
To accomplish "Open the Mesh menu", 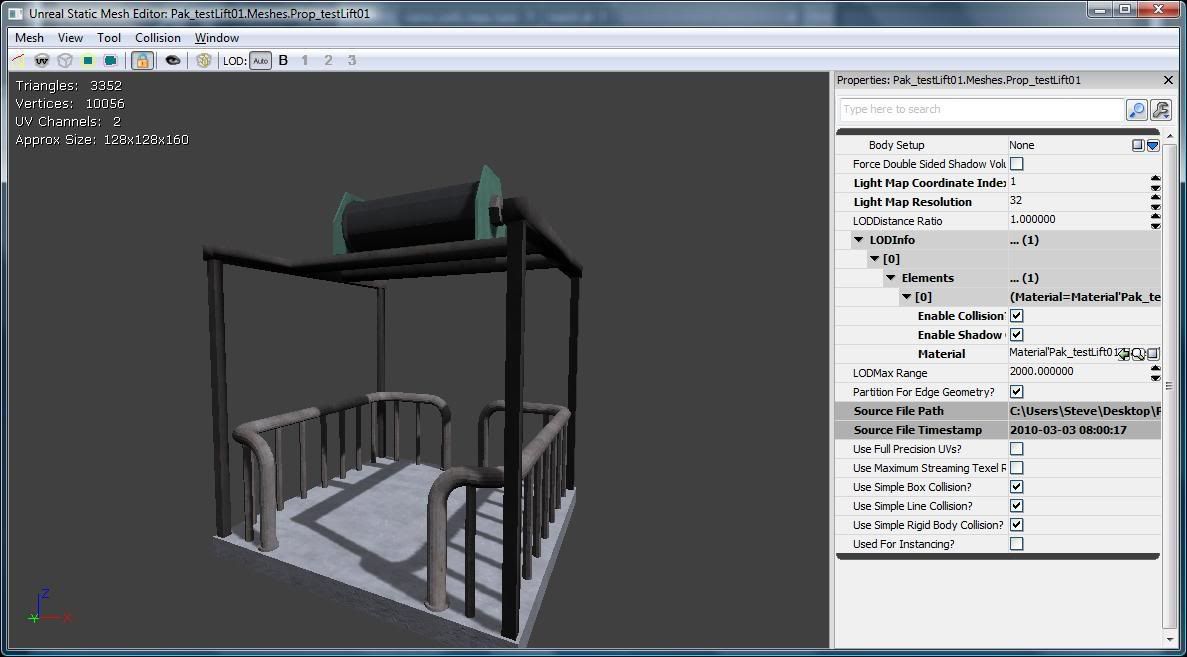I will 29,38.
